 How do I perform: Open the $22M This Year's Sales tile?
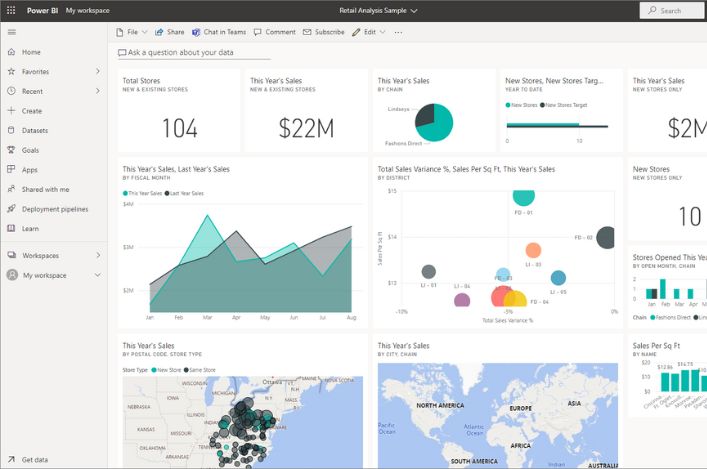coord(306,110)
